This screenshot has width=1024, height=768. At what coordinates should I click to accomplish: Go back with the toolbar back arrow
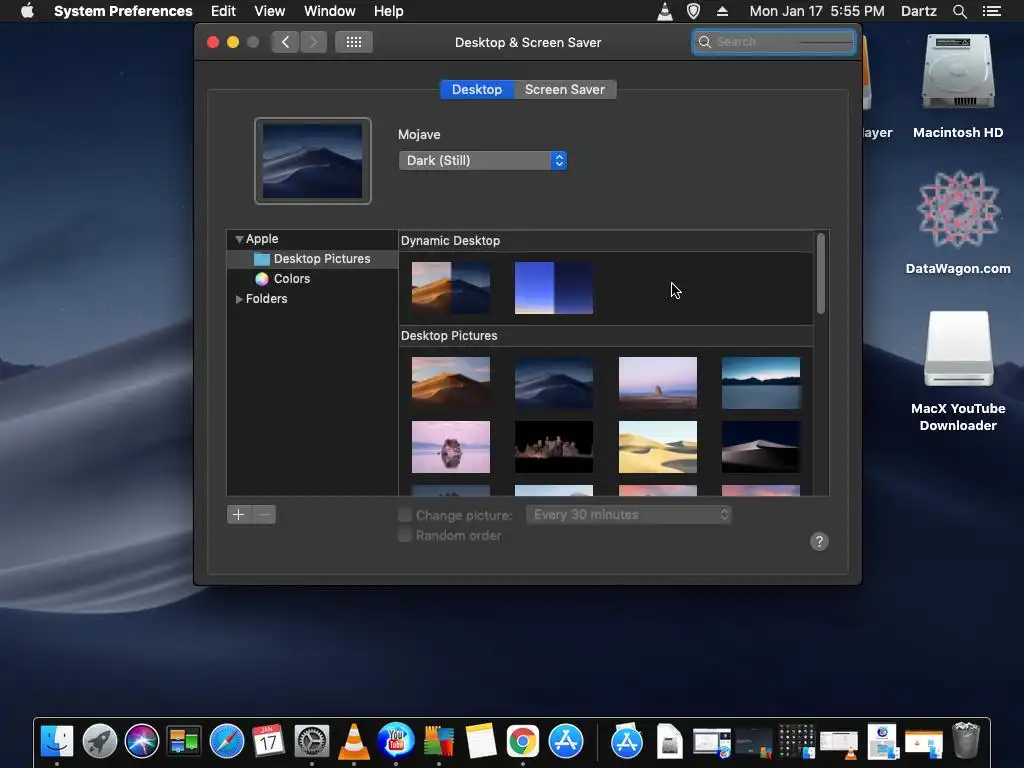coord(285,42)
